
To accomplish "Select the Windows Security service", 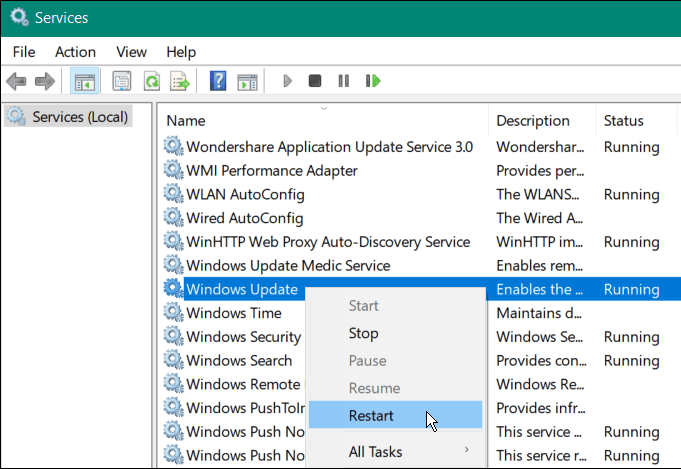I will (x=243, y=337).
